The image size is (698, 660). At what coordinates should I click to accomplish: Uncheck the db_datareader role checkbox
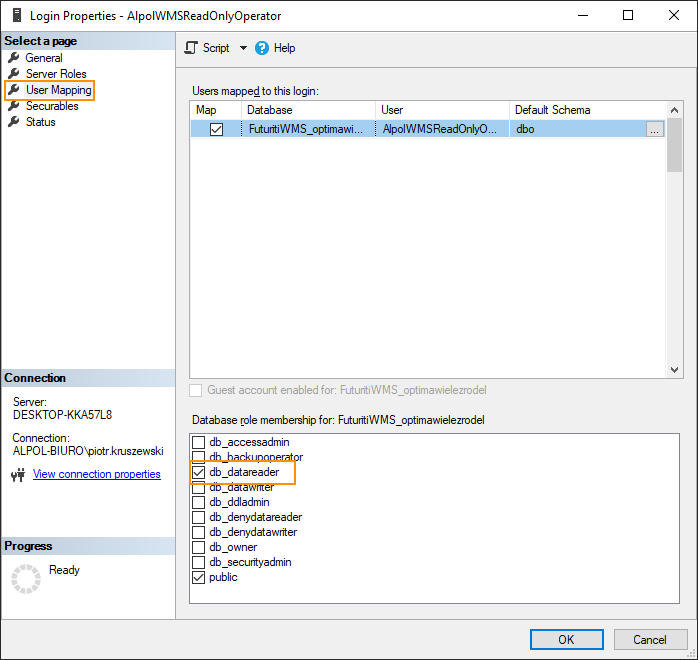click(x=199, y=472)
